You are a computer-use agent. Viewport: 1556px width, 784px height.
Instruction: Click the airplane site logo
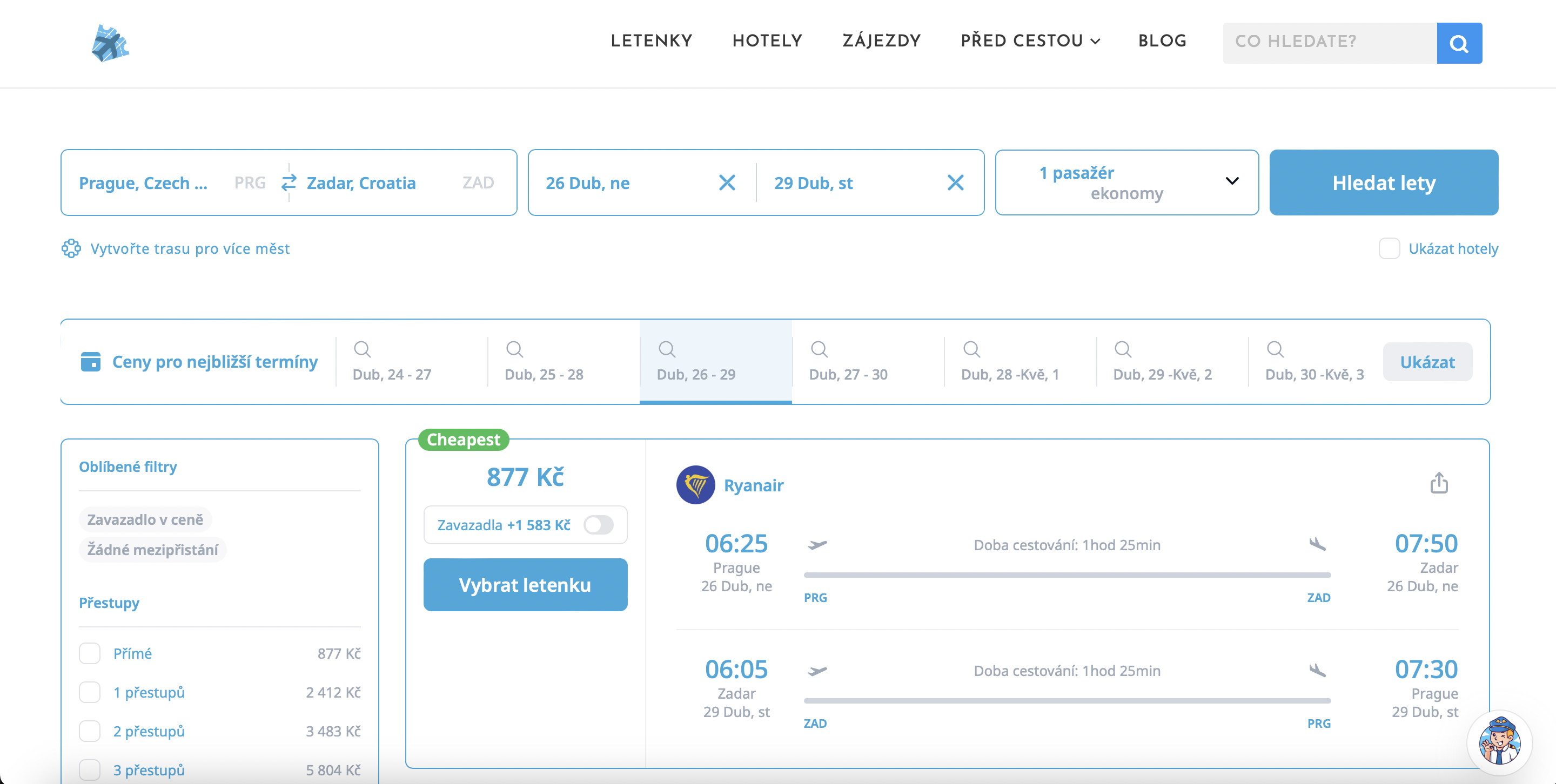coord(110,43)
